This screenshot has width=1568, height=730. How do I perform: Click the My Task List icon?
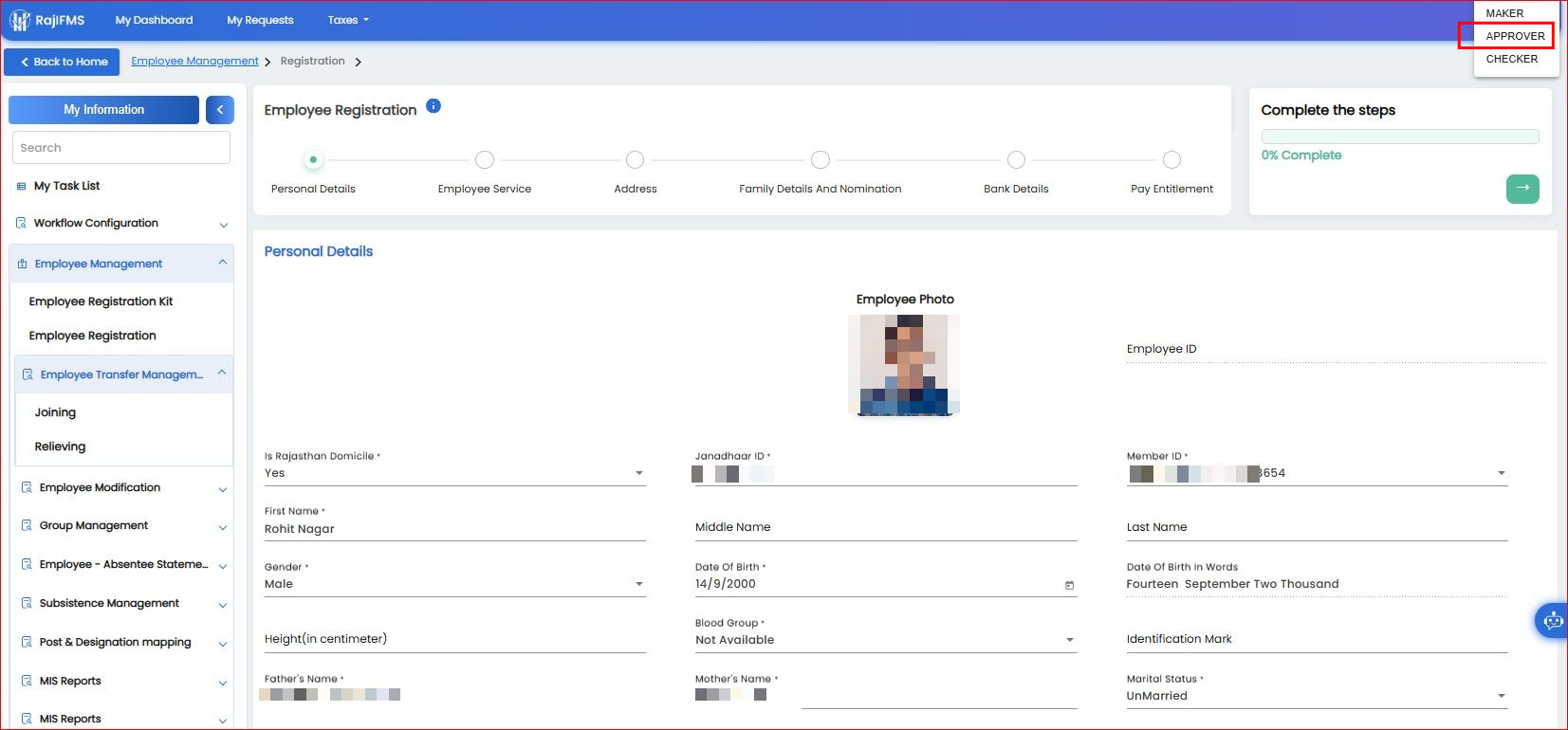22,187
